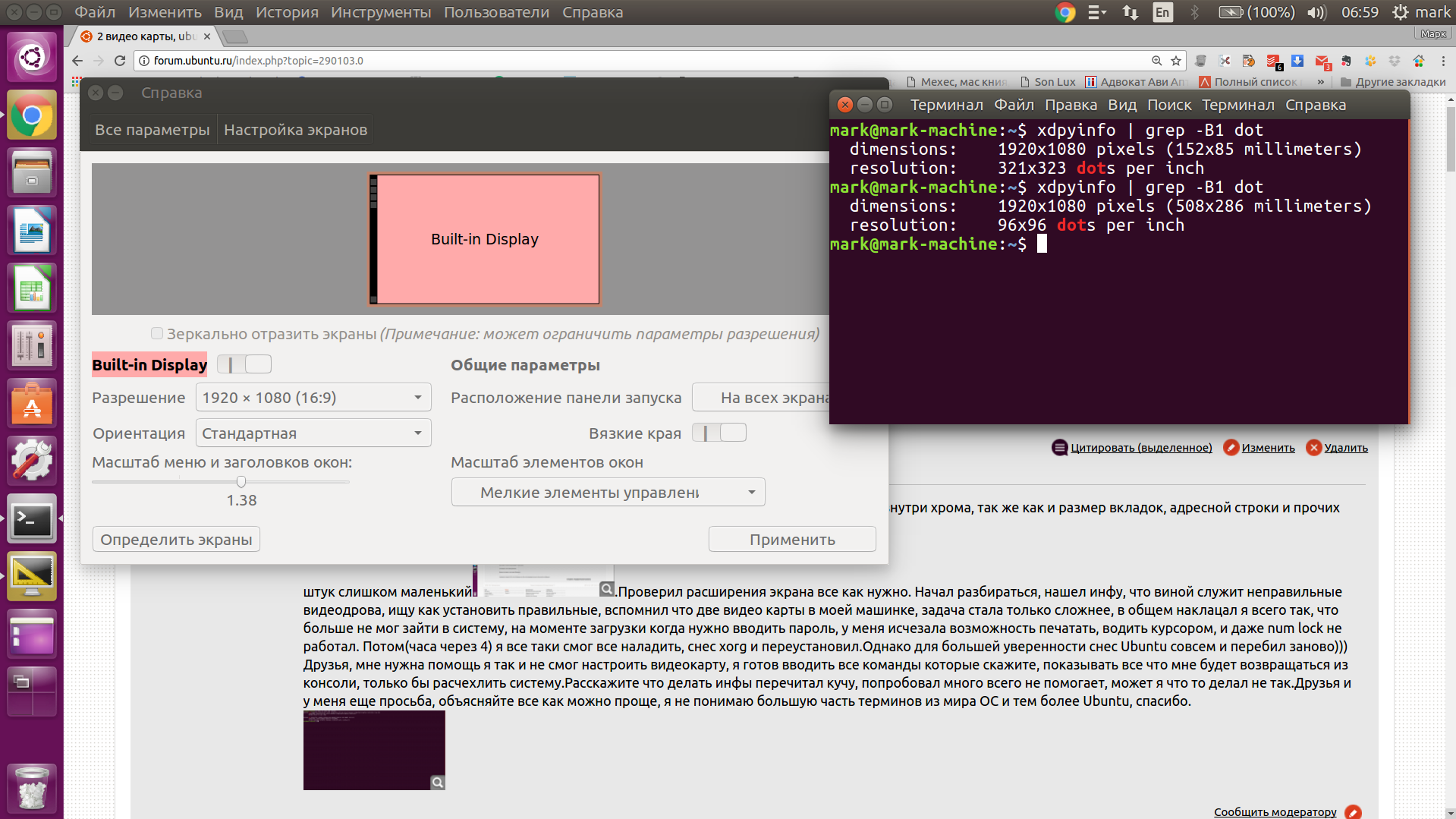Screen dimensions: 1456x819
Task: Click the Марк profile button in Chrome
Action: [1432, 33]
